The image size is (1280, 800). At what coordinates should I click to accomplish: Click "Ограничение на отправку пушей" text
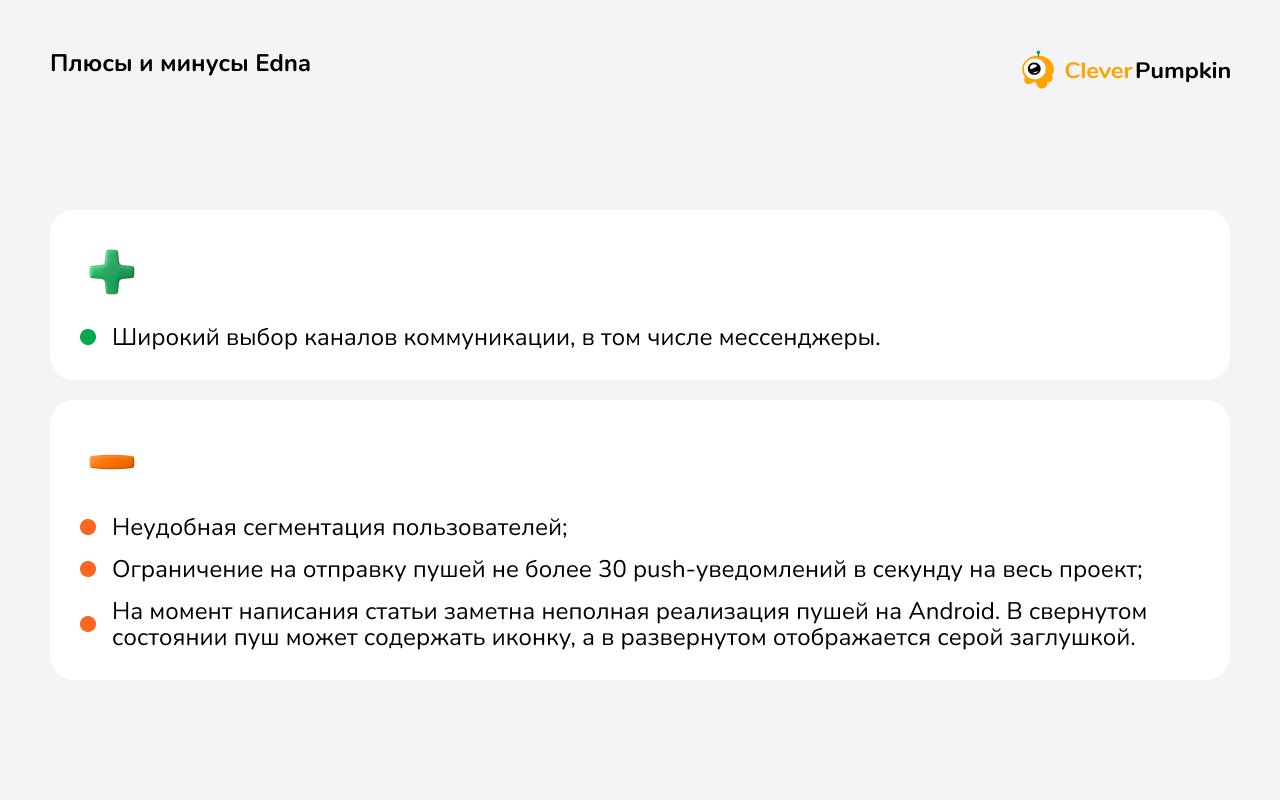coord(272,569)
